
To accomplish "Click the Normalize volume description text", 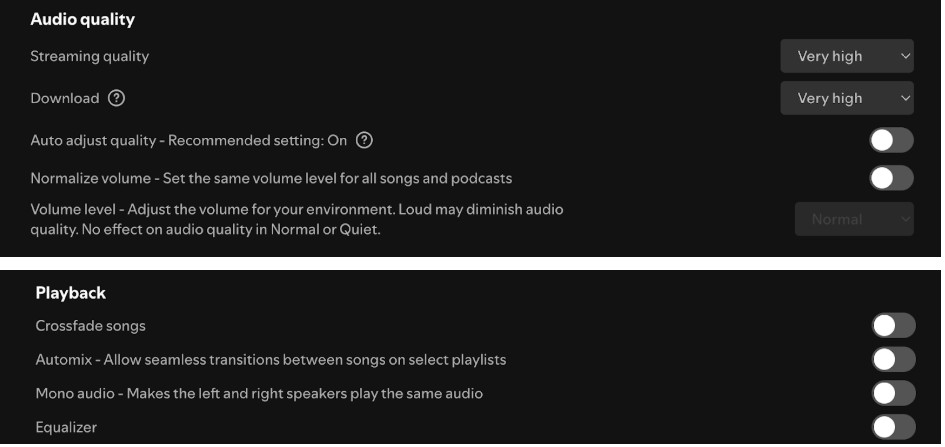I will coord(271,178).
